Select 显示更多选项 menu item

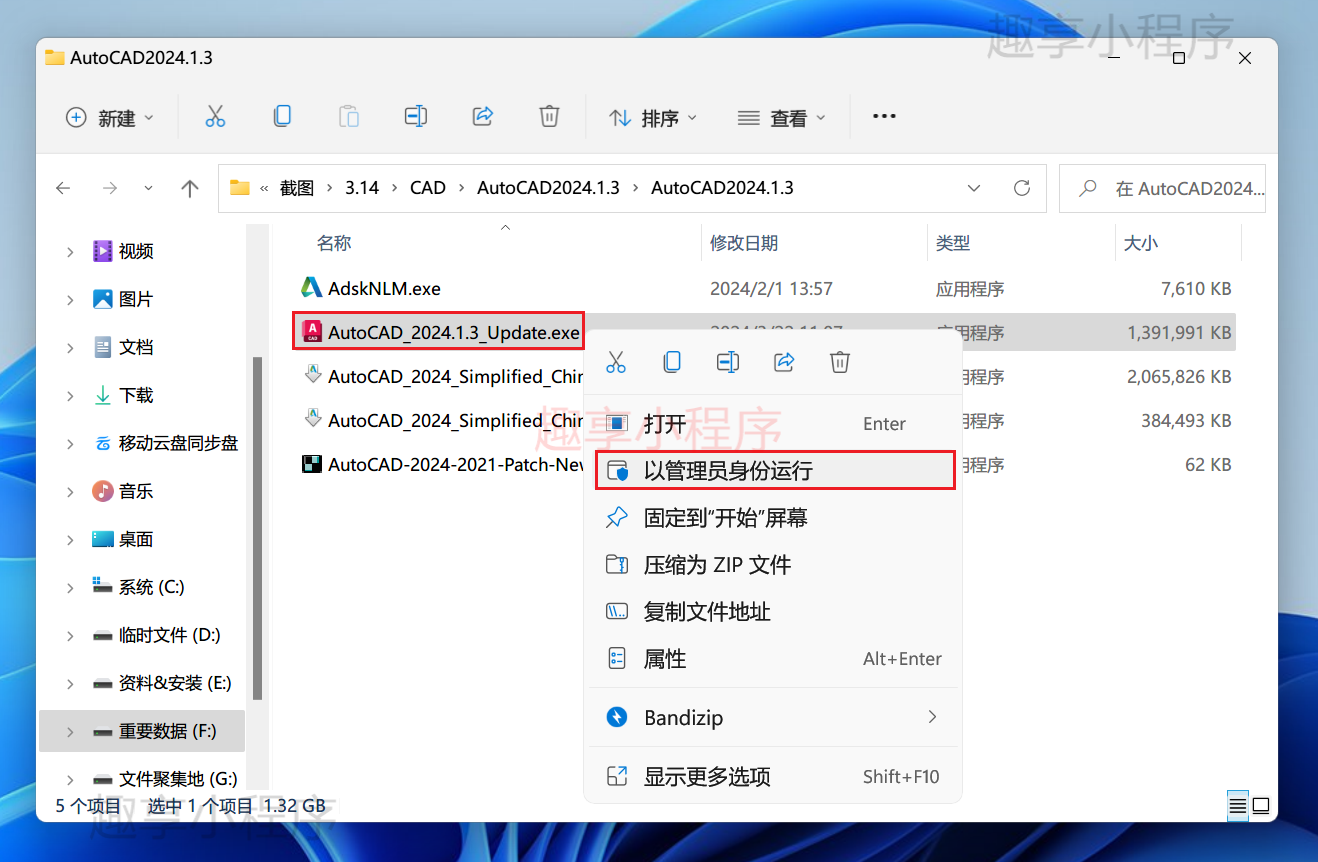(772, 776)
